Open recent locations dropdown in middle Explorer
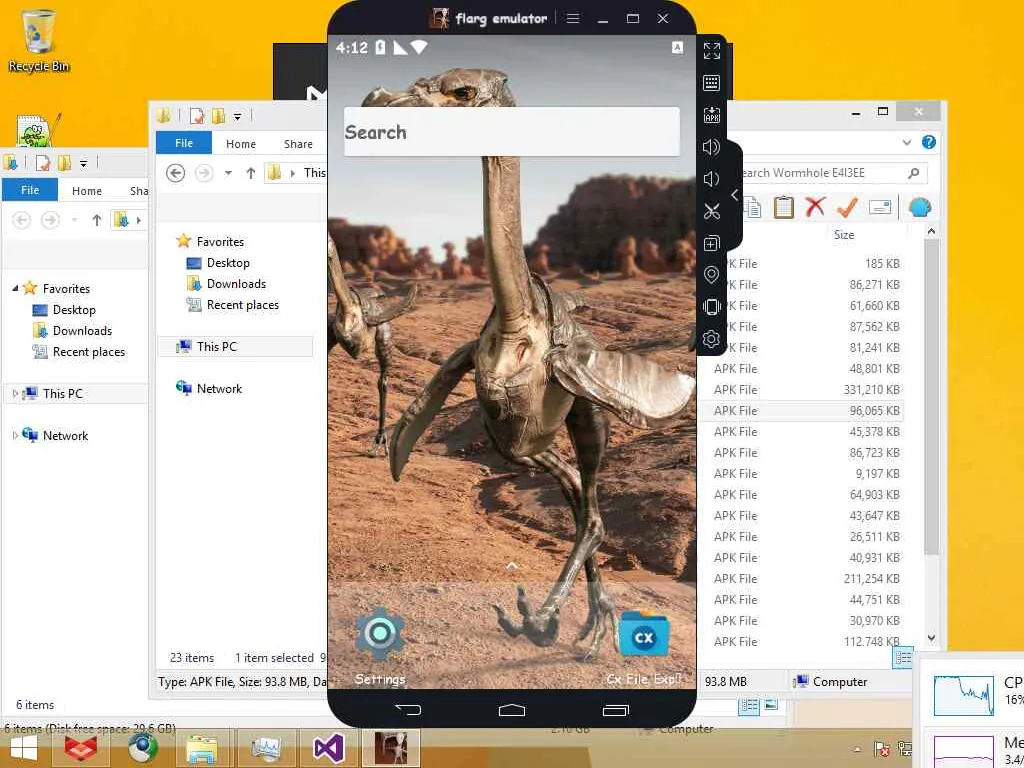Image resolution: width=1024 pixels, height=768 pixels. [228, 173]
